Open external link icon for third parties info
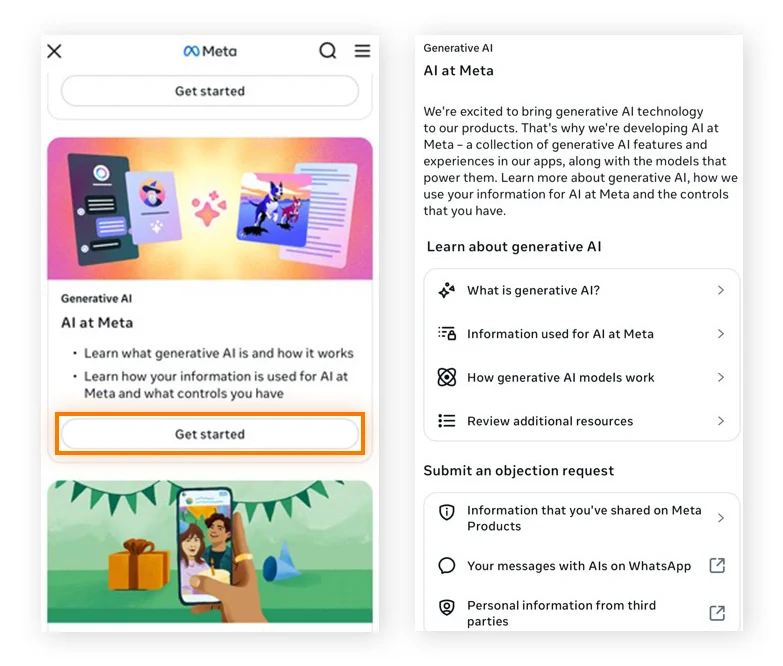The width and height of the screenshot is (783, 666). click(x=717, y=613)
